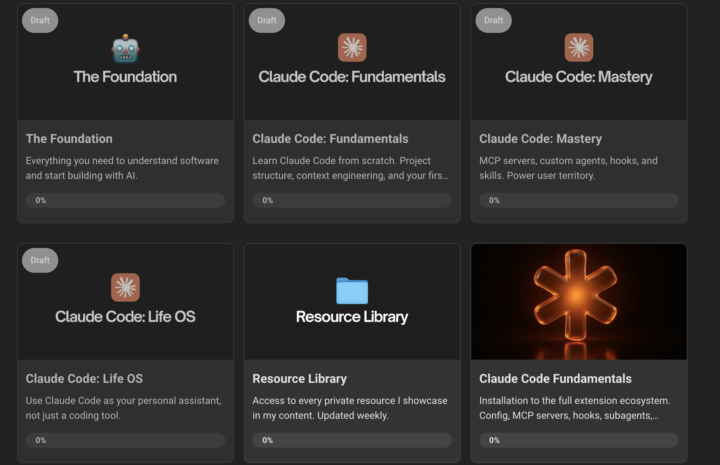The width and height of the screenshot is (720, 465).
Task: Click the 'Use Claude Code as your personal assistant' description
Action: (x=124, y=408)
